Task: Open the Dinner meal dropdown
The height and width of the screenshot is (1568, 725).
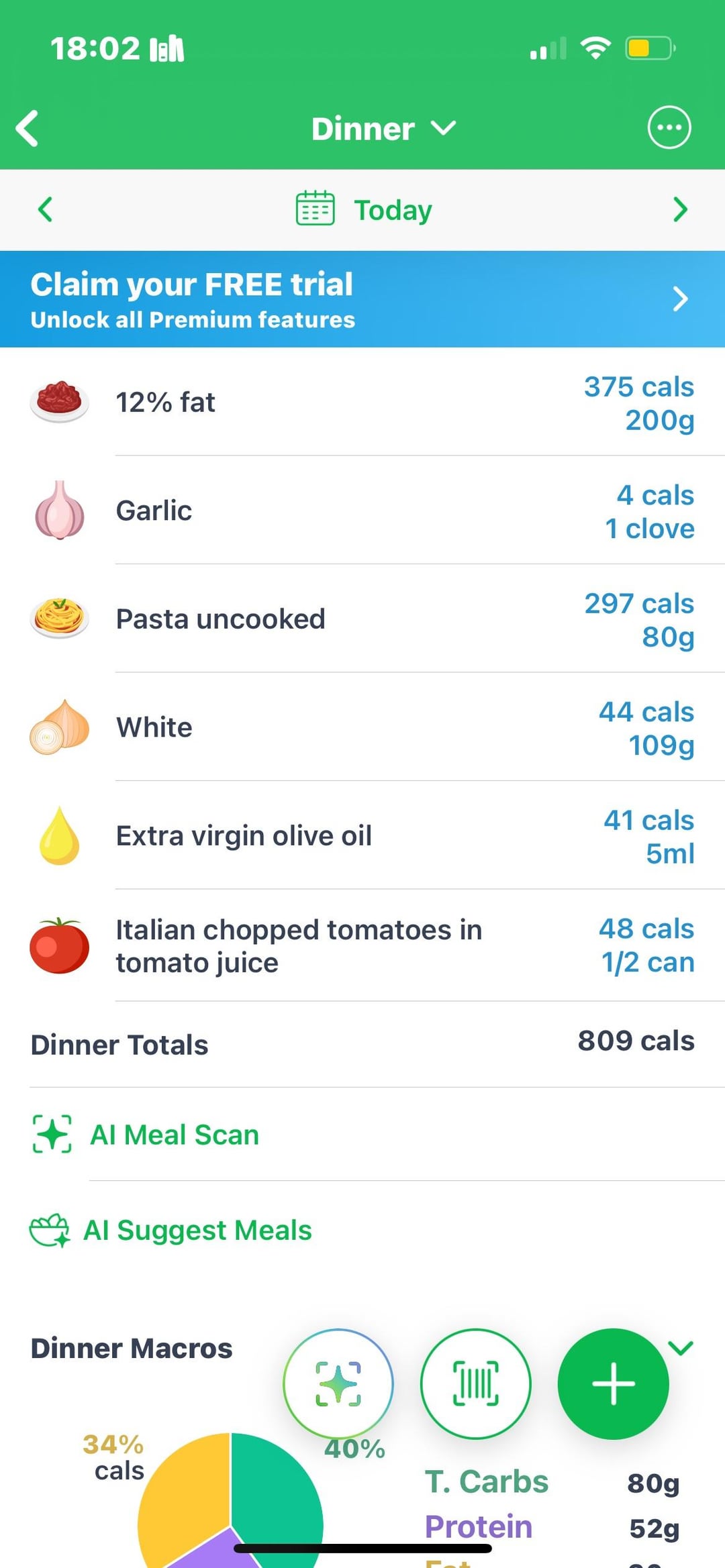Action: (383, 128)
